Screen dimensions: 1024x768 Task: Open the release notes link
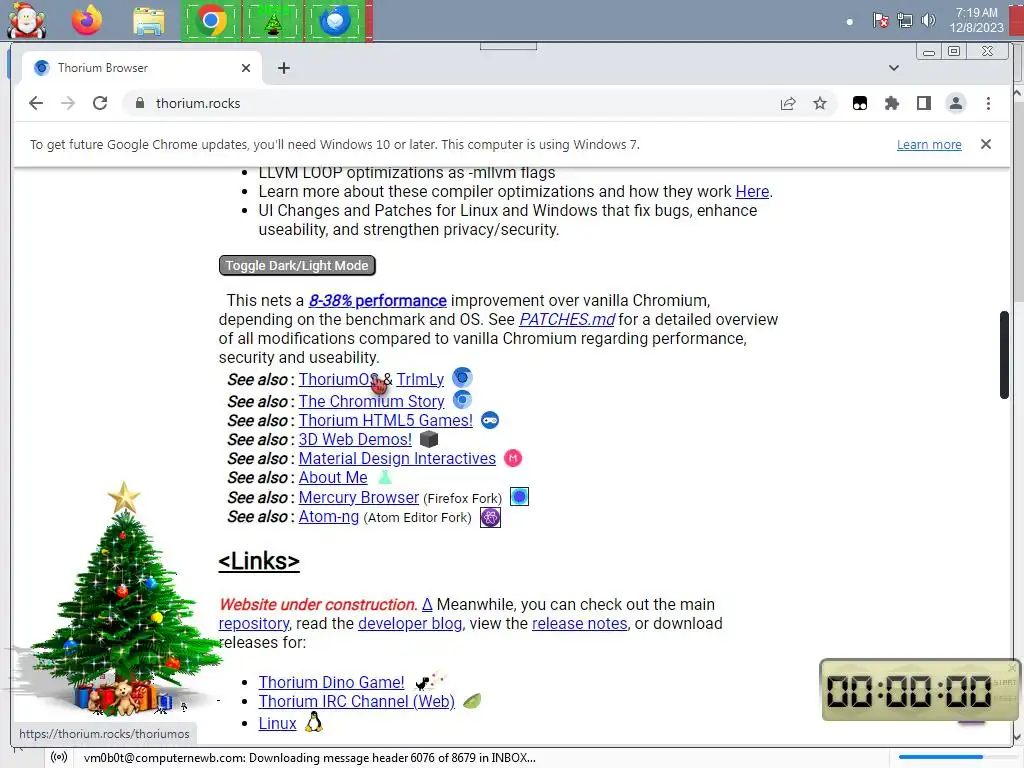(579, 624)
